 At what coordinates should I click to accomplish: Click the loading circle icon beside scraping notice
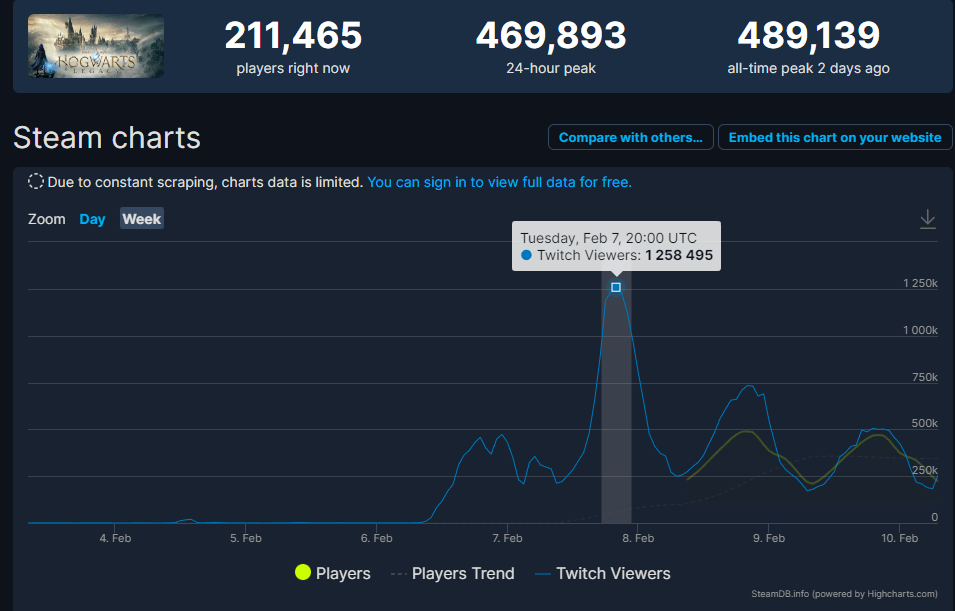coord(36,182)
